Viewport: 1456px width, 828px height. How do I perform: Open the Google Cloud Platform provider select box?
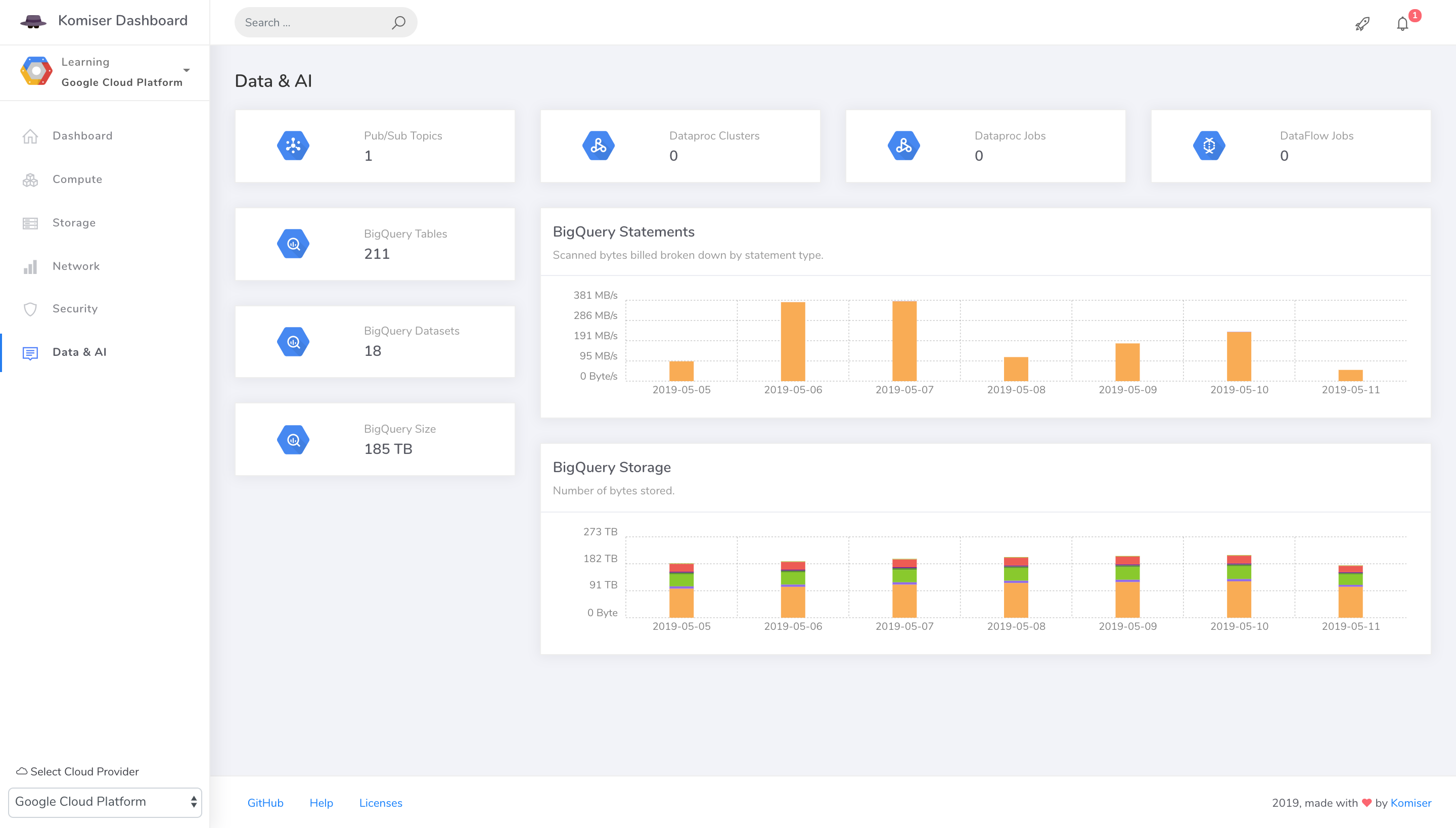tap(105, 802)
